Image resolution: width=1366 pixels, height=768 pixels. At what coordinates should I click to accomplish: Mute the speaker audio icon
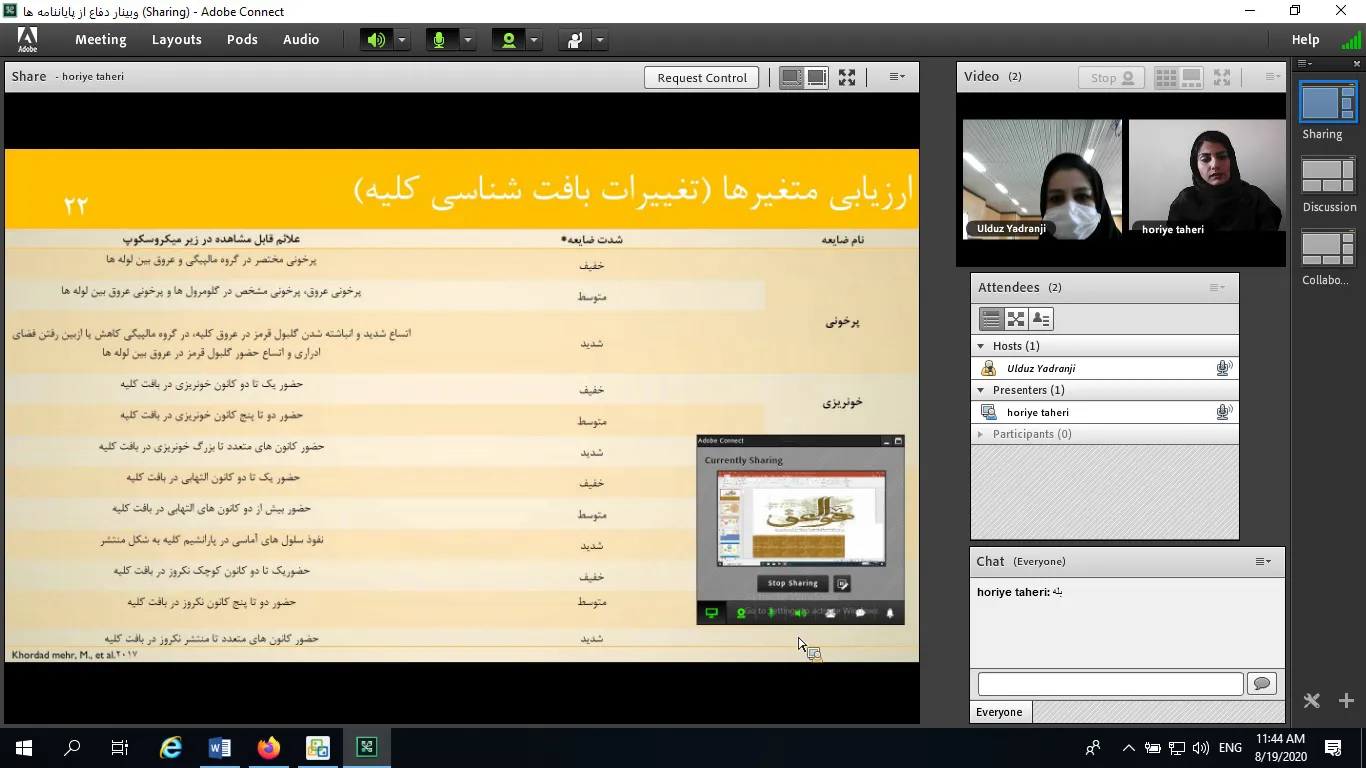click(x=376, y=40)
